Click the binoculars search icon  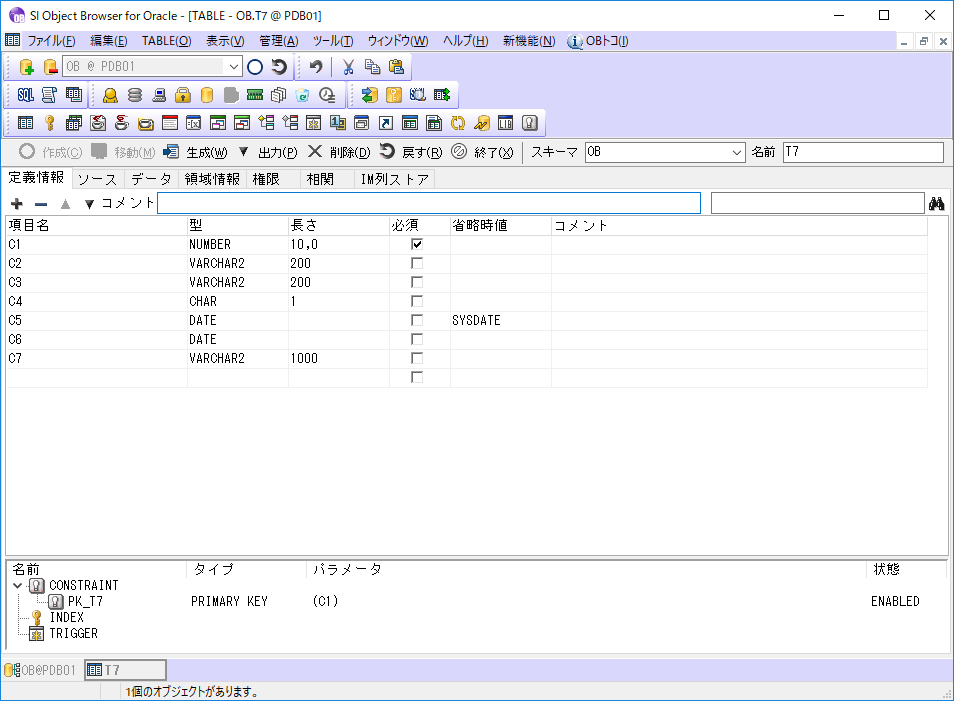pos(937,203)
